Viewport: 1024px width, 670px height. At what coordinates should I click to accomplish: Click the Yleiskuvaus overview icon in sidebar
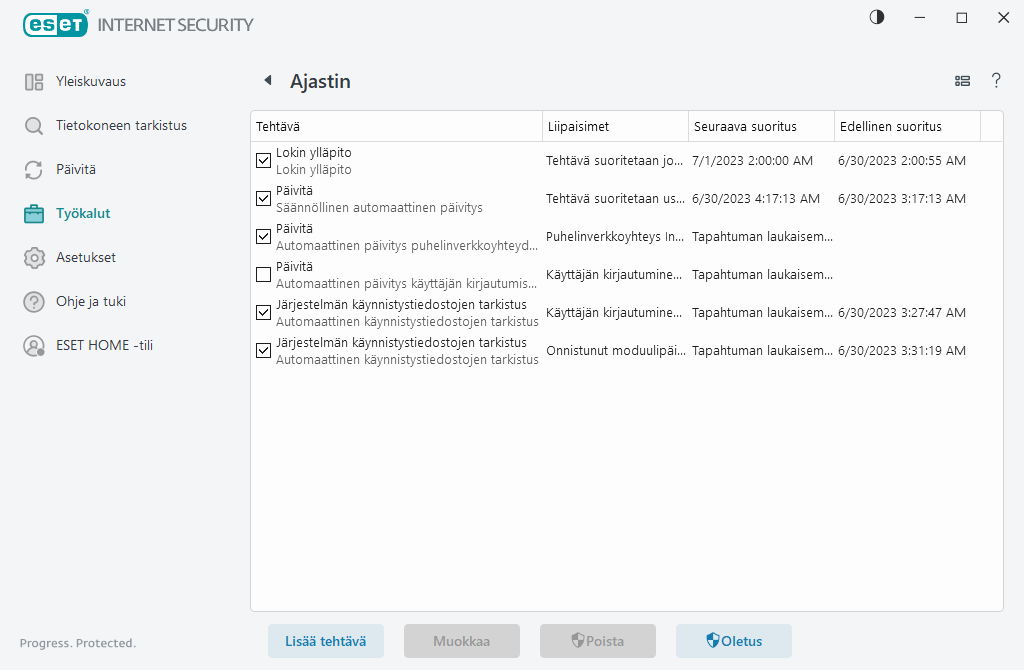click(x=34, y=82)
